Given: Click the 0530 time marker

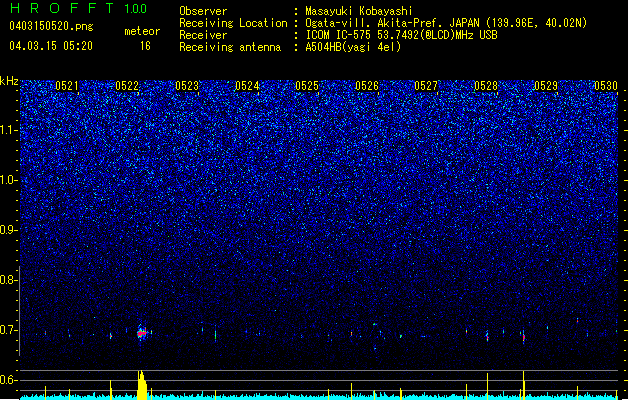Looking at the screenshot, I should click(x=606, y=86).
